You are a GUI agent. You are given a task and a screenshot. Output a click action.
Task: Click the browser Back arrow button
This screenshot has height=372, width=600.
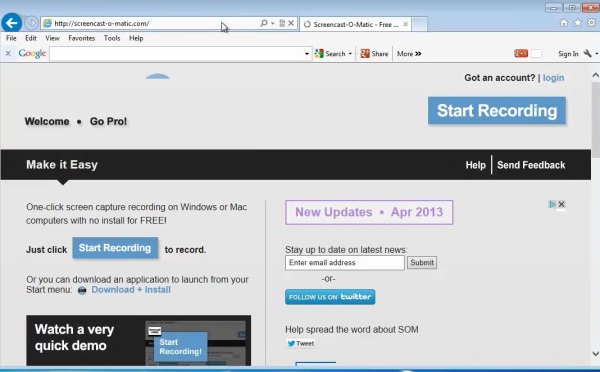11,23
